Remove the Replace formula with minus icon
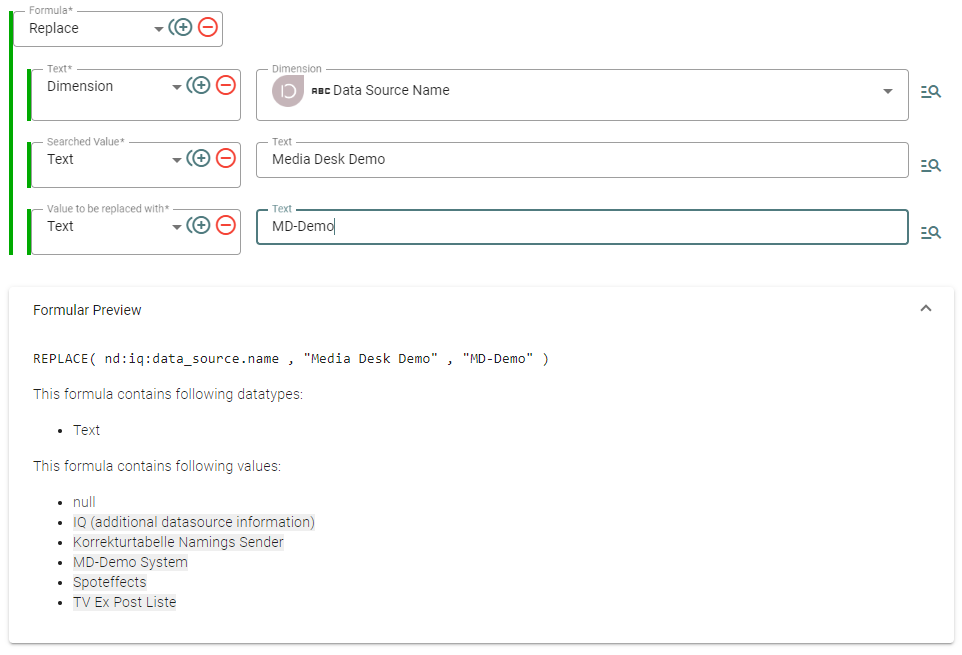The width and height of the screenshot is (962, 655). click(x=207, y=28)
